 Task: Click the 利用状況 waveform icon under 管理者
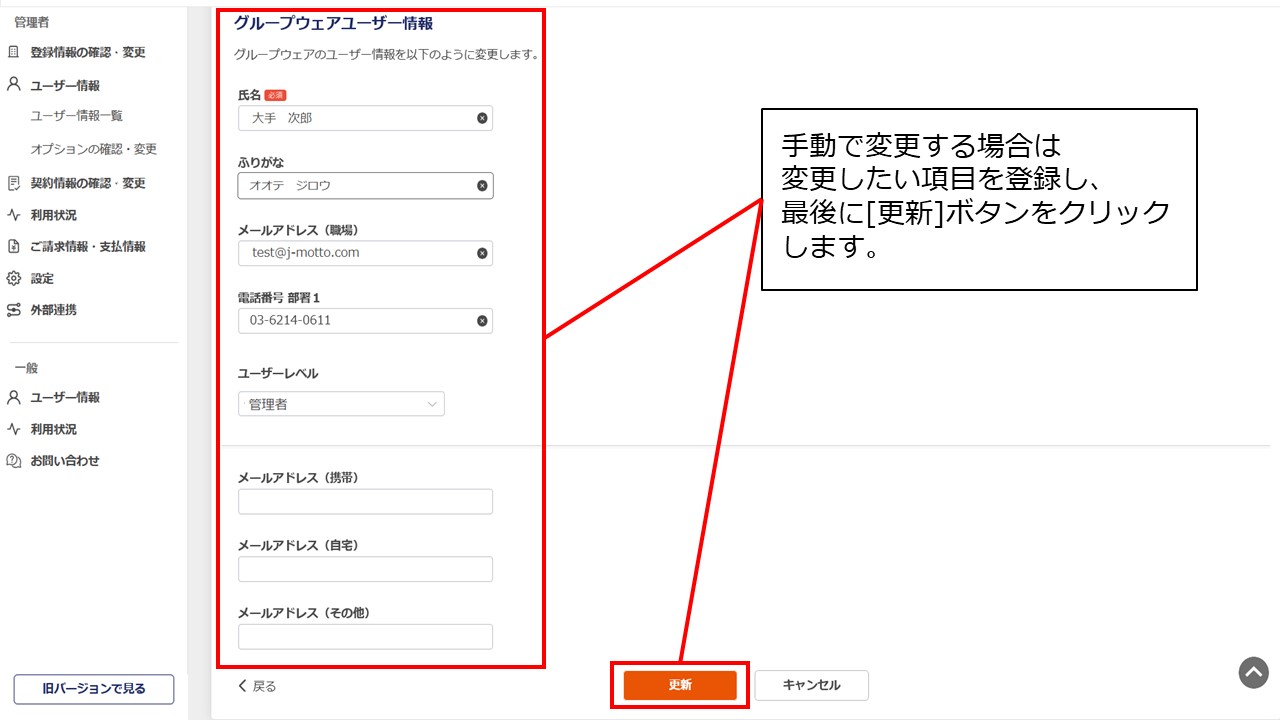click(15, 214)
